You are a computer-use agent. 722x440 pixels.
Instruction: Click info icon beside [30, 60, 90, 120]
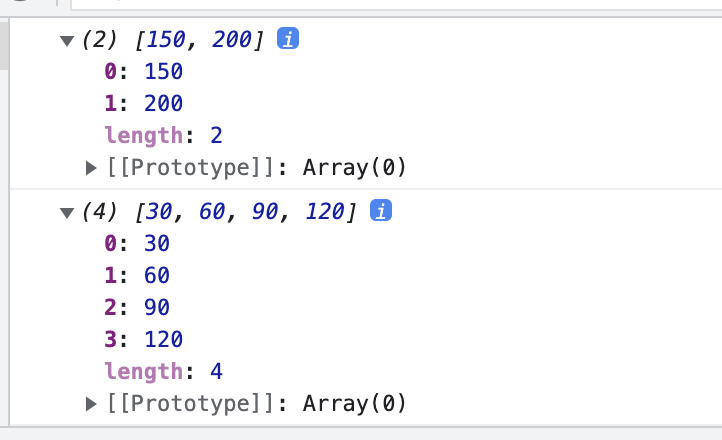coord(381,211)
